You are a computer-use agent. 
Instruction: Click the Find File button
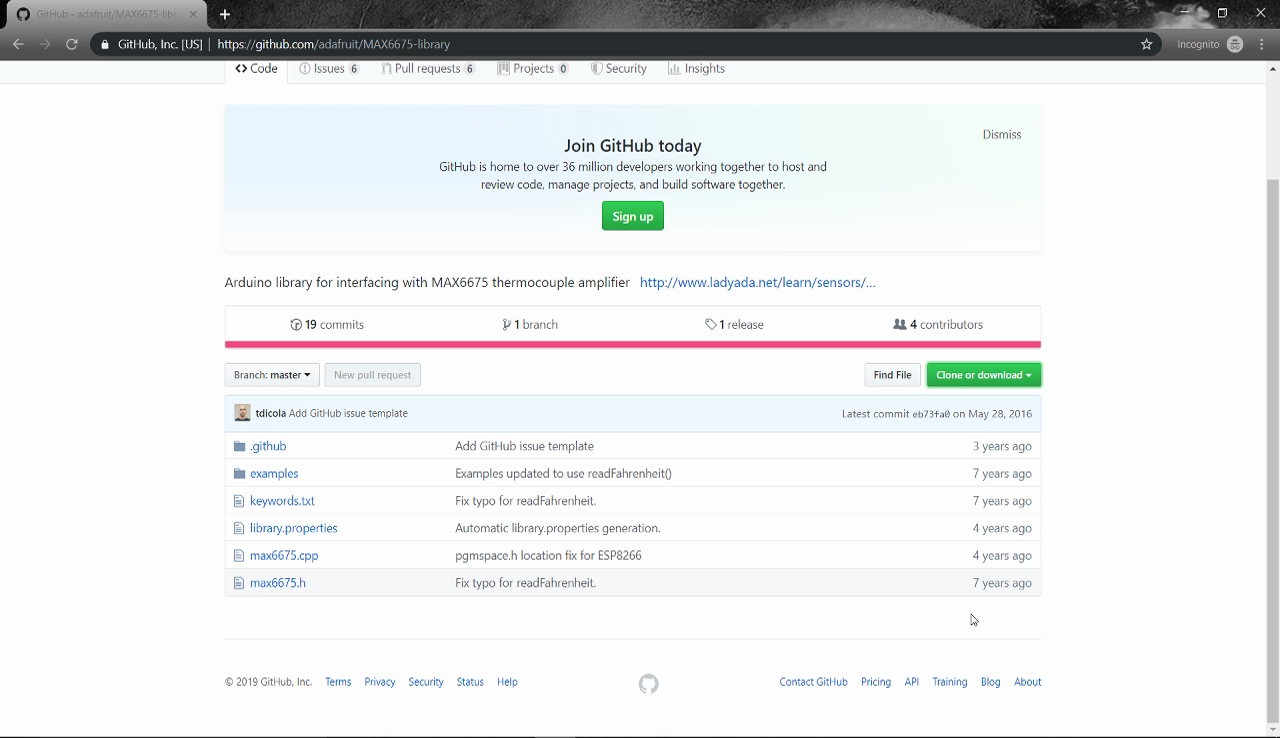pyautogui.click(x=892, y=375)
